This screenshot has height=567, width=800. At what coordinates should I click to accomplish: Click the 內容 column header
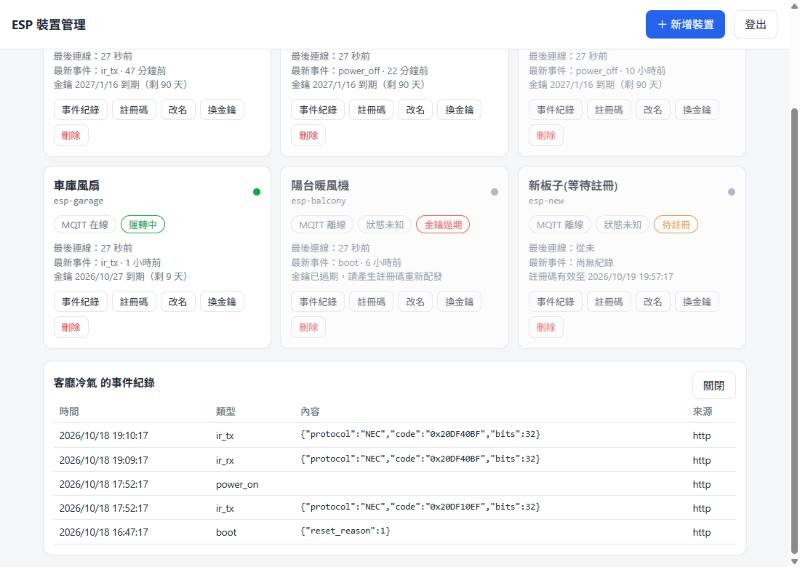pyautogui.click(x=310, y=411)
